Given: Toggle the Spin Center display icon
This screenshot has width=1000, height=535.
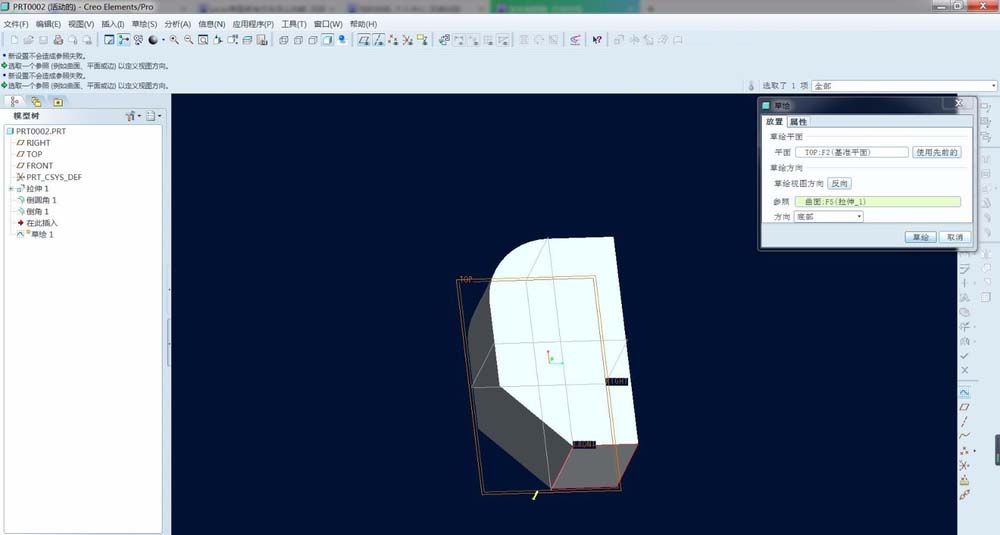Looking at the screenshot, I should click(124, 40).
